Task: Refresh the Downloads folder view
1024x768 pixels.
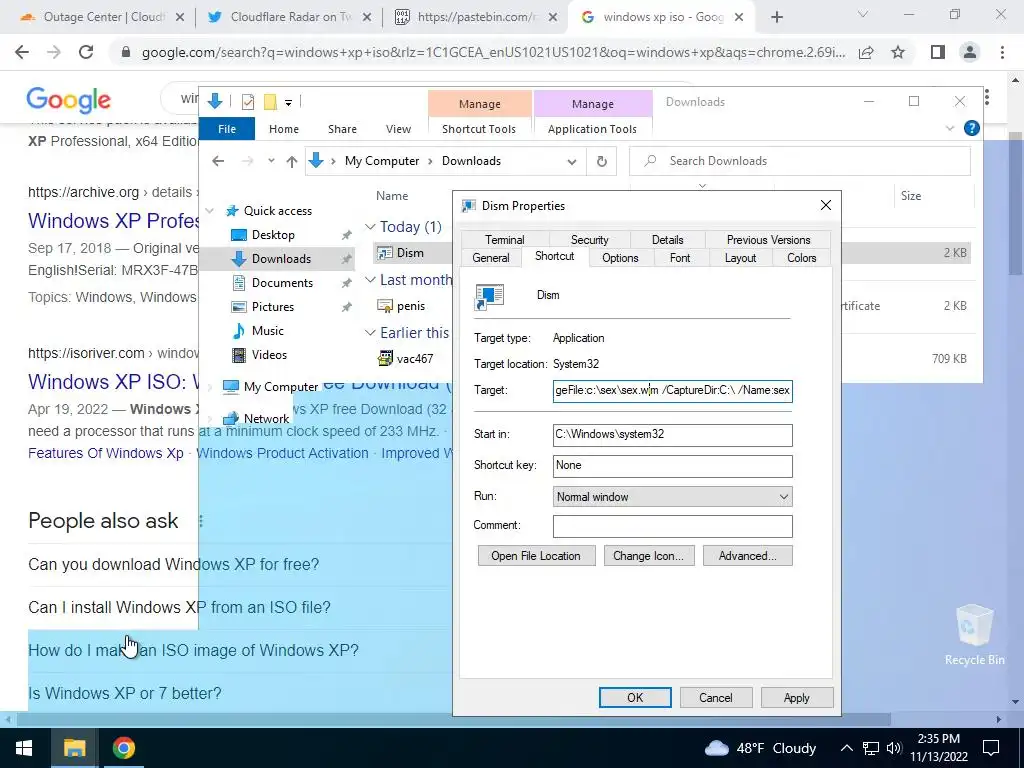Action: (601, 161)
